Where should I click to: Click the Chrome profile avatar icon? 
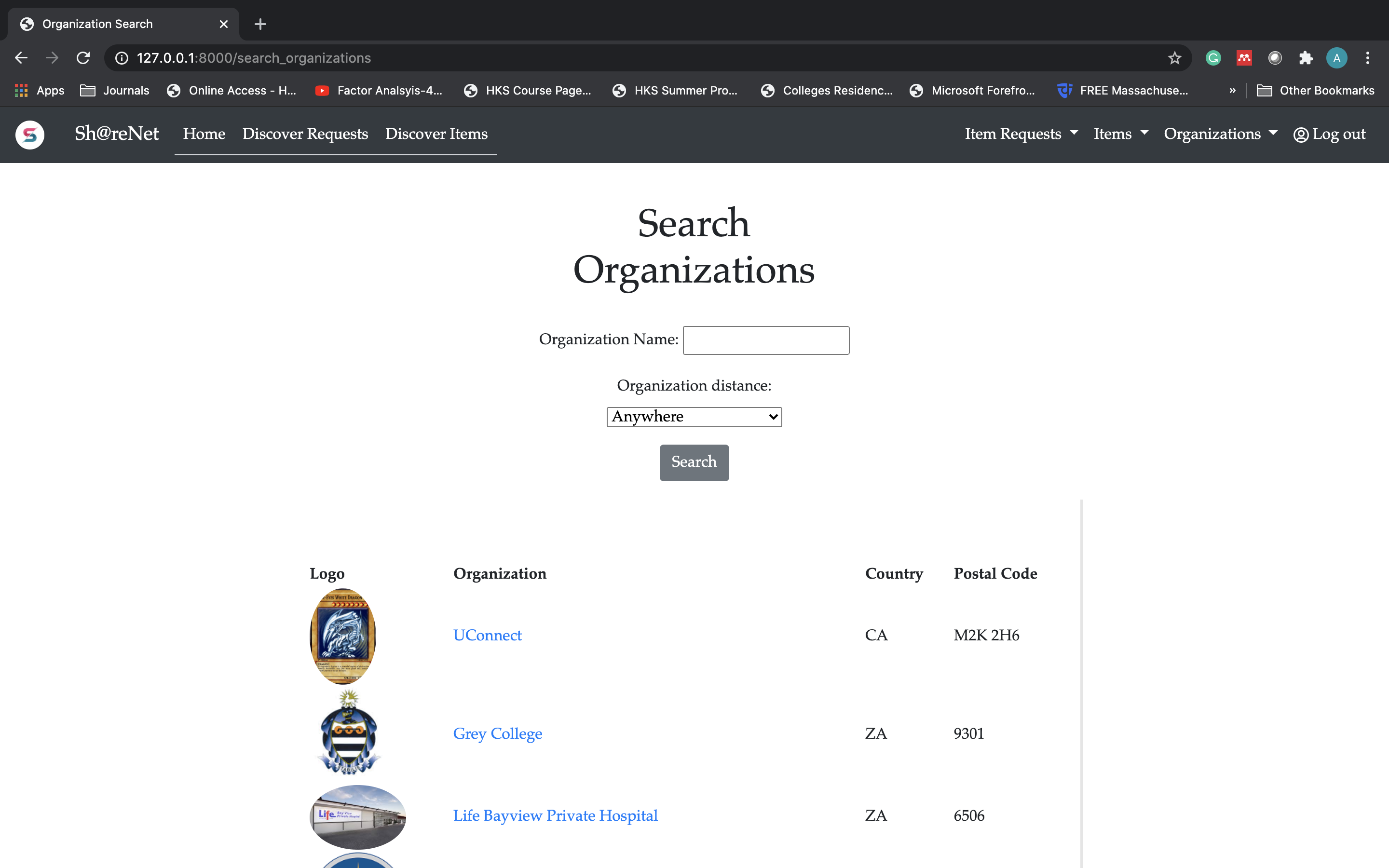click(1336, 58)
